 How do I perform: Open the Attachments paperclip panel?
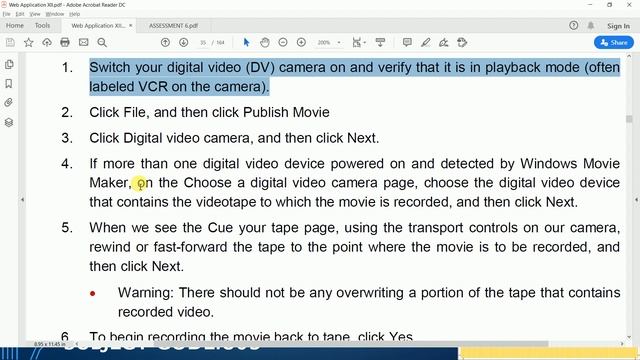9,102
